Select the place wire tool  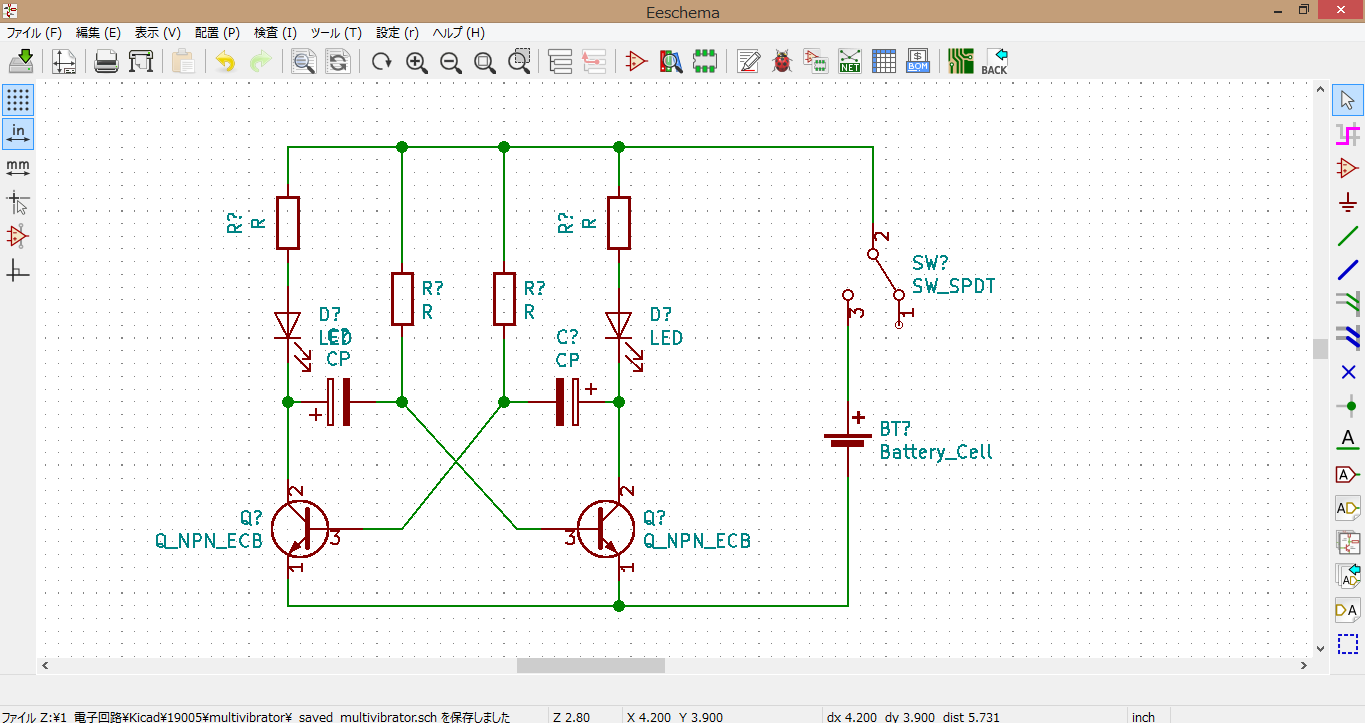coord(1348,237)
